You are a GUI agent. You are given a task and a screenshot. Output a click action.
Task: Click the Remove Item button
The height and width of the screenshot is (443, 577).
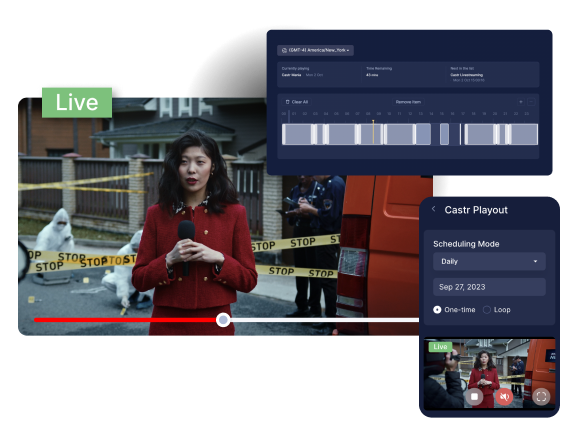point(408,102)
